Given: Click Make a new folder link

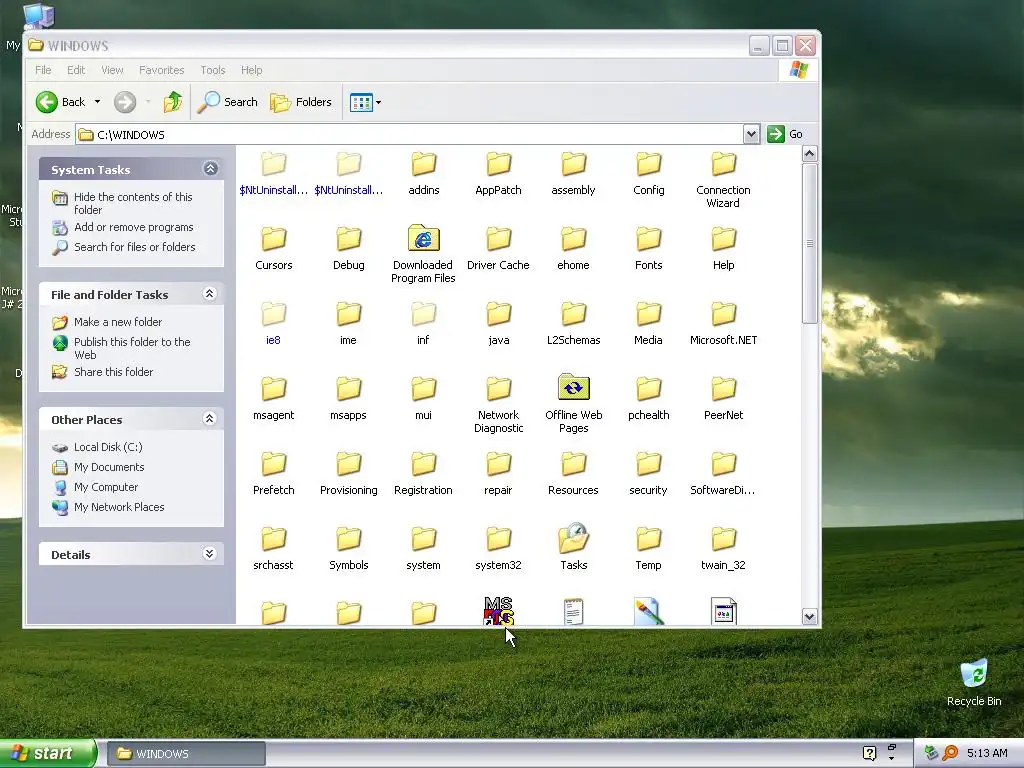Looking at the screenshot, I should (118, 322).
